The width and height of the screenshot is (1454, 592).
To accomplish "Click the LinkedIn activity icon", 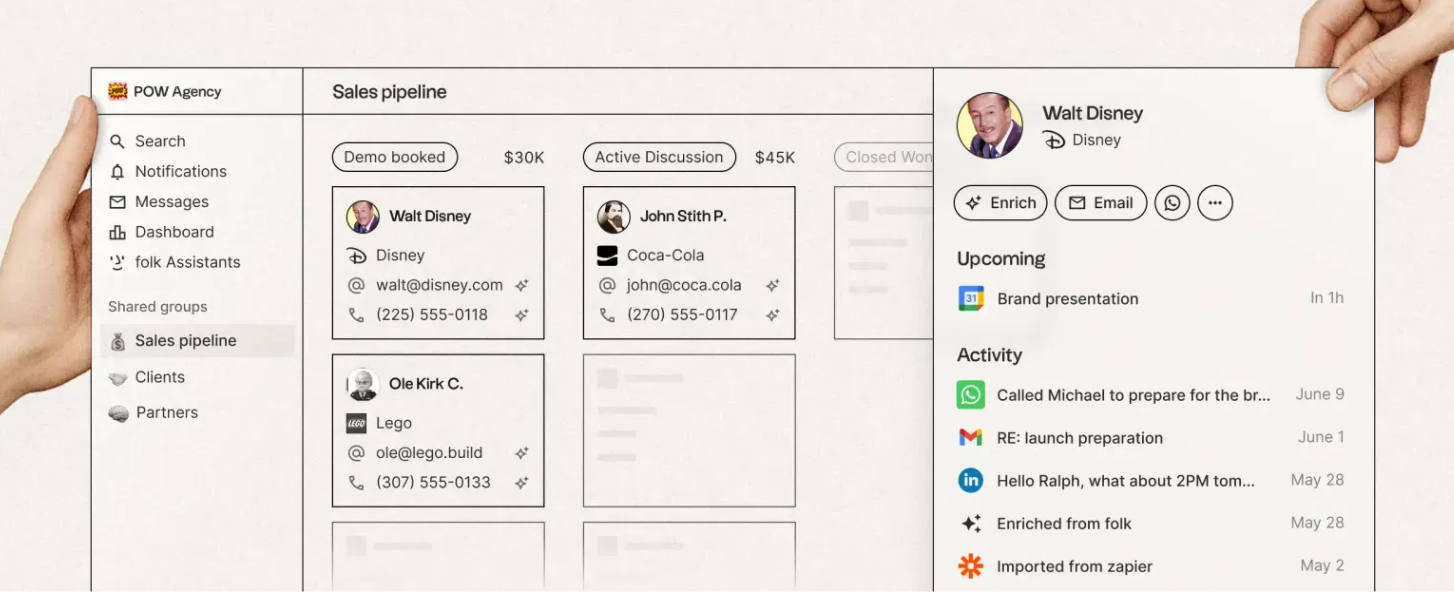I will coord(971,481).
